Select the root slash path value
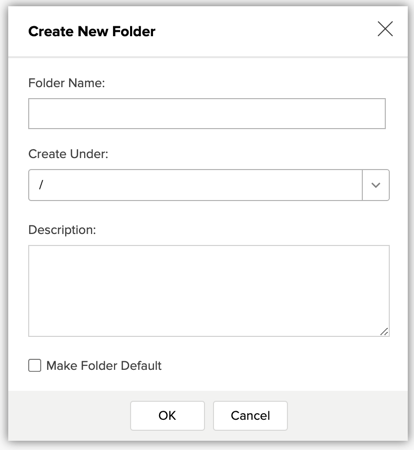Image resolution: width=414 pixels, height=450 pixels. point(41,185)
